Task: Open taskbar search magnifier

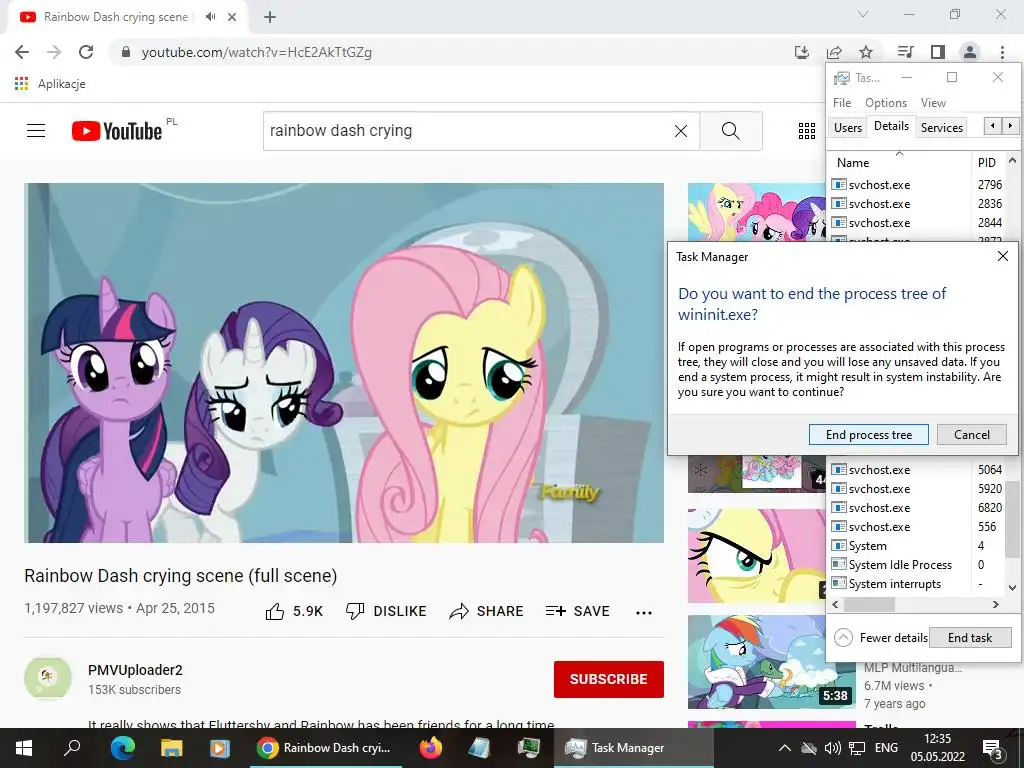Action: click(x=72, y=748)
